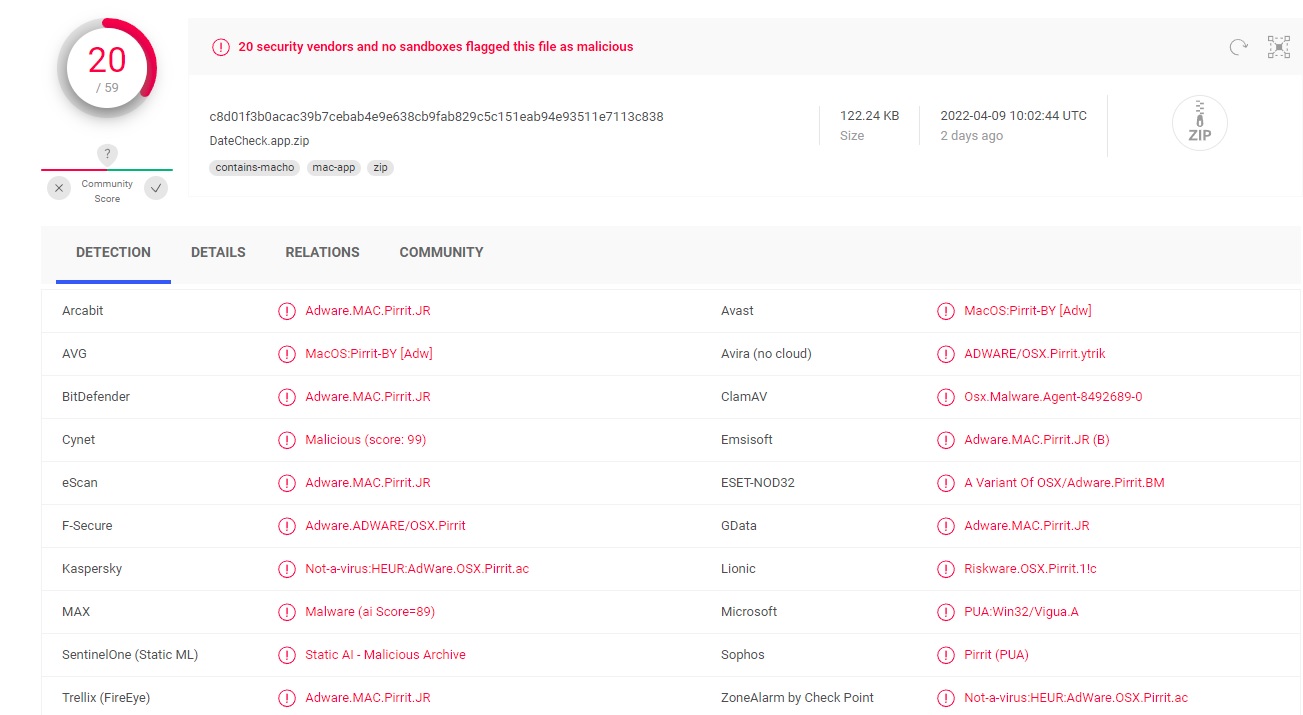Click 'Static AI - Malicious Archive' result
The width and height of the screenshot is (1303, 715).
coord(385,655)
